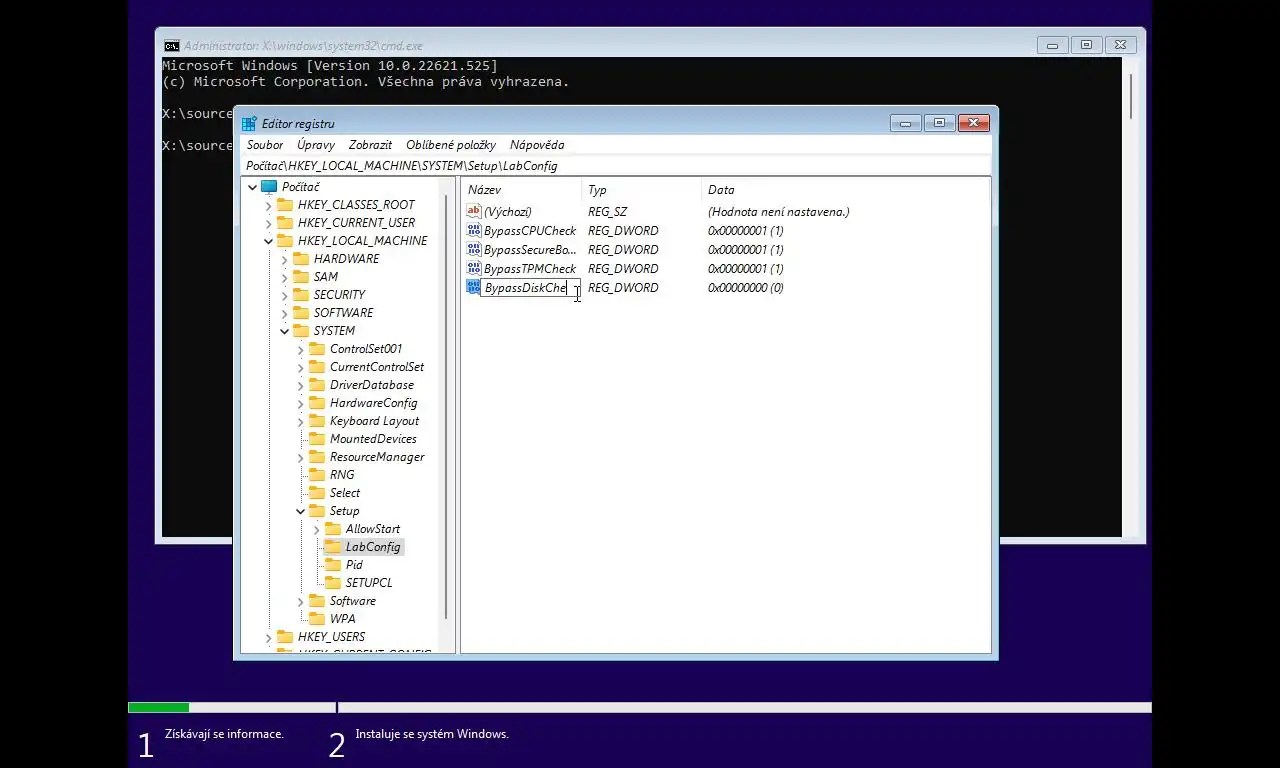Select the Select key in tree

click(345, 493)
